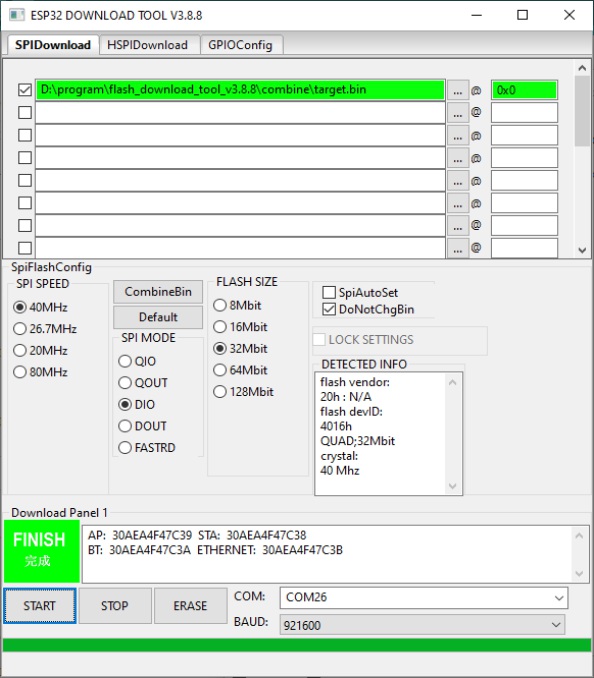The image size is (594, 678).
Task: Click the green FINISH status indicator
Action: 42,551
